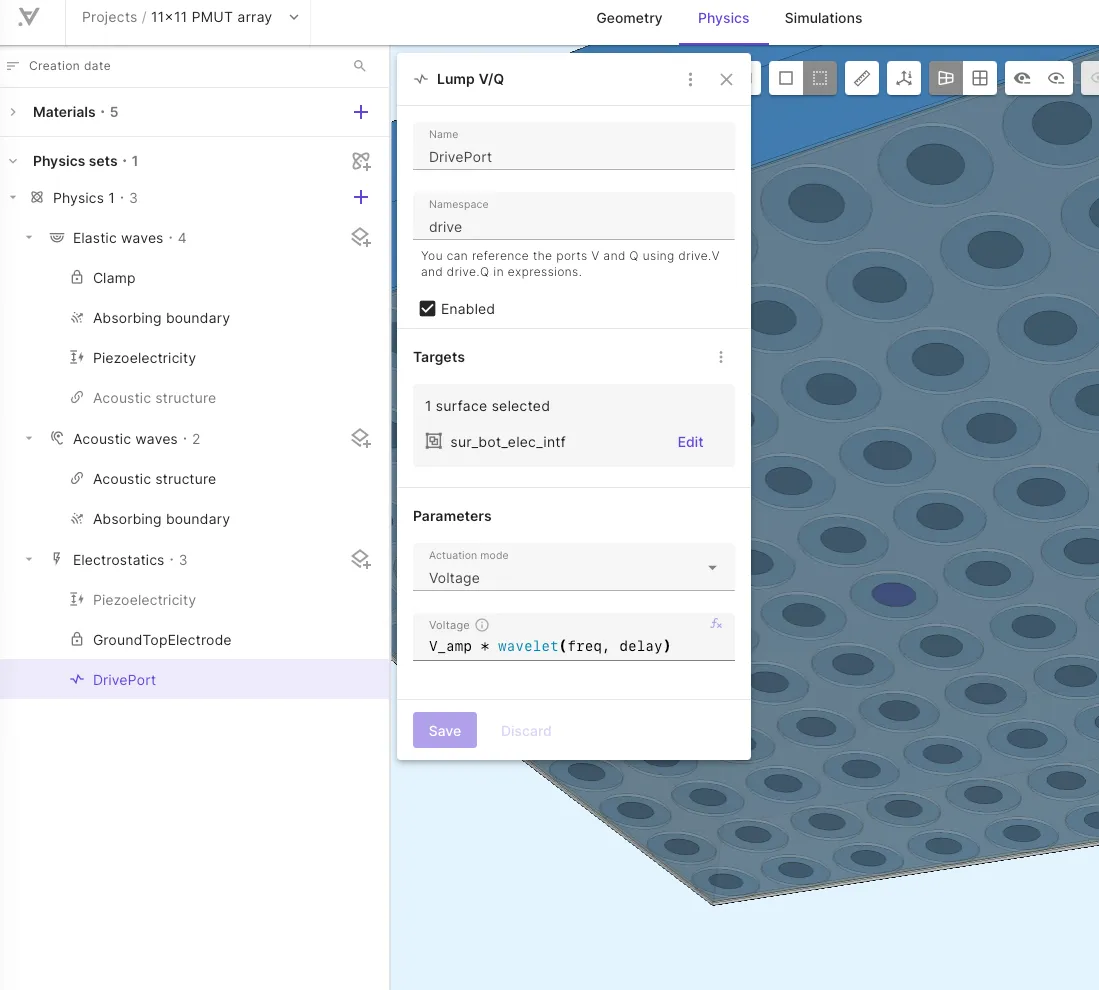Add a new material with the plus icon
Image resolution: width=1099 pixels, height=990 pixels.
tap(361, 112)
